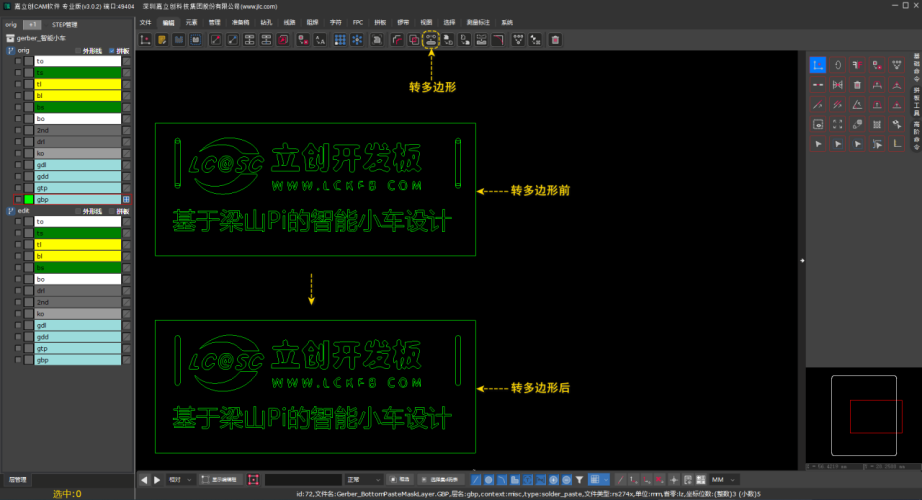922x500 pixels.
Task: Click the dashed line segment icon in right panel
Action: [x=818, y=85]
